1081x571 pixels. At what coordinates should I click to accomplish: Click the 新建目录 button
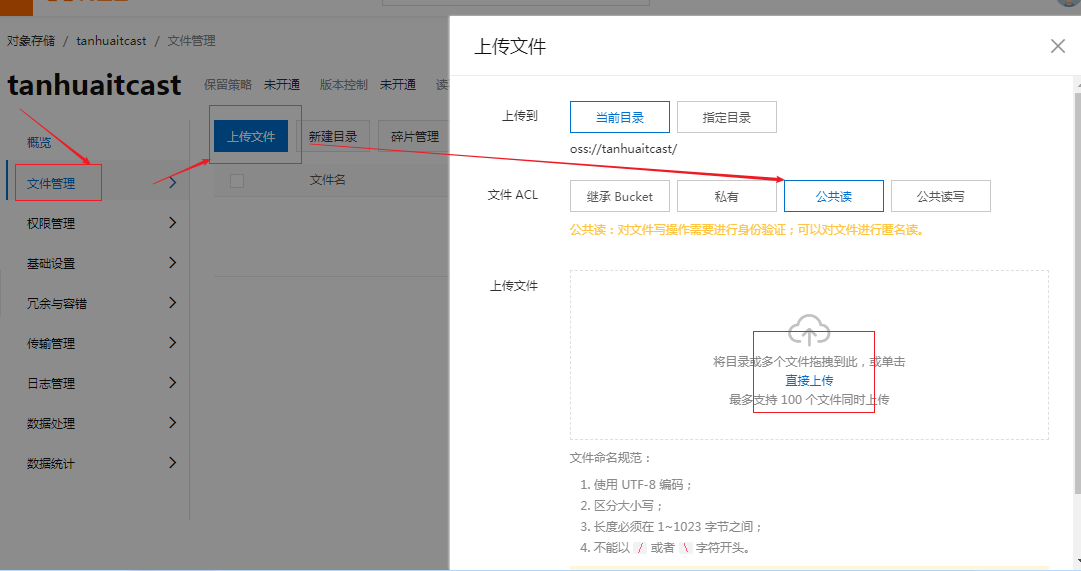click(333, 137)
